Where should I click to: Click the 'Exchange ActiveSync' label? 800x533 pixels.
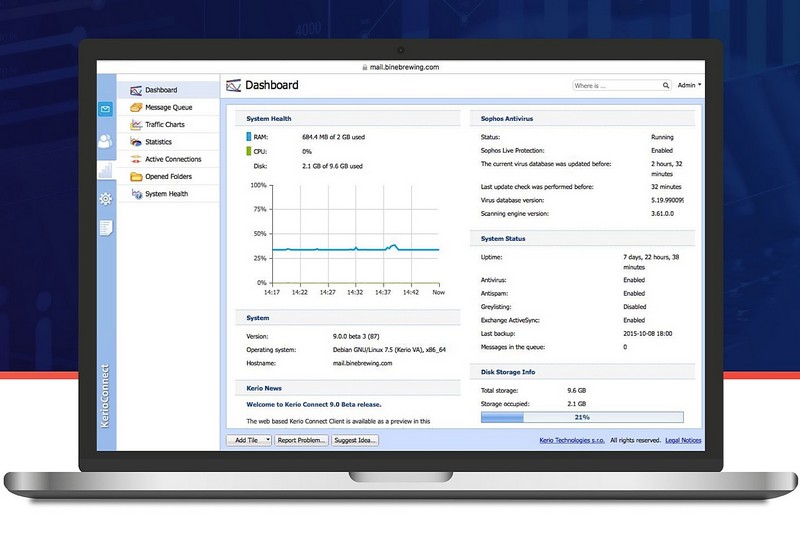pos(510,320)
